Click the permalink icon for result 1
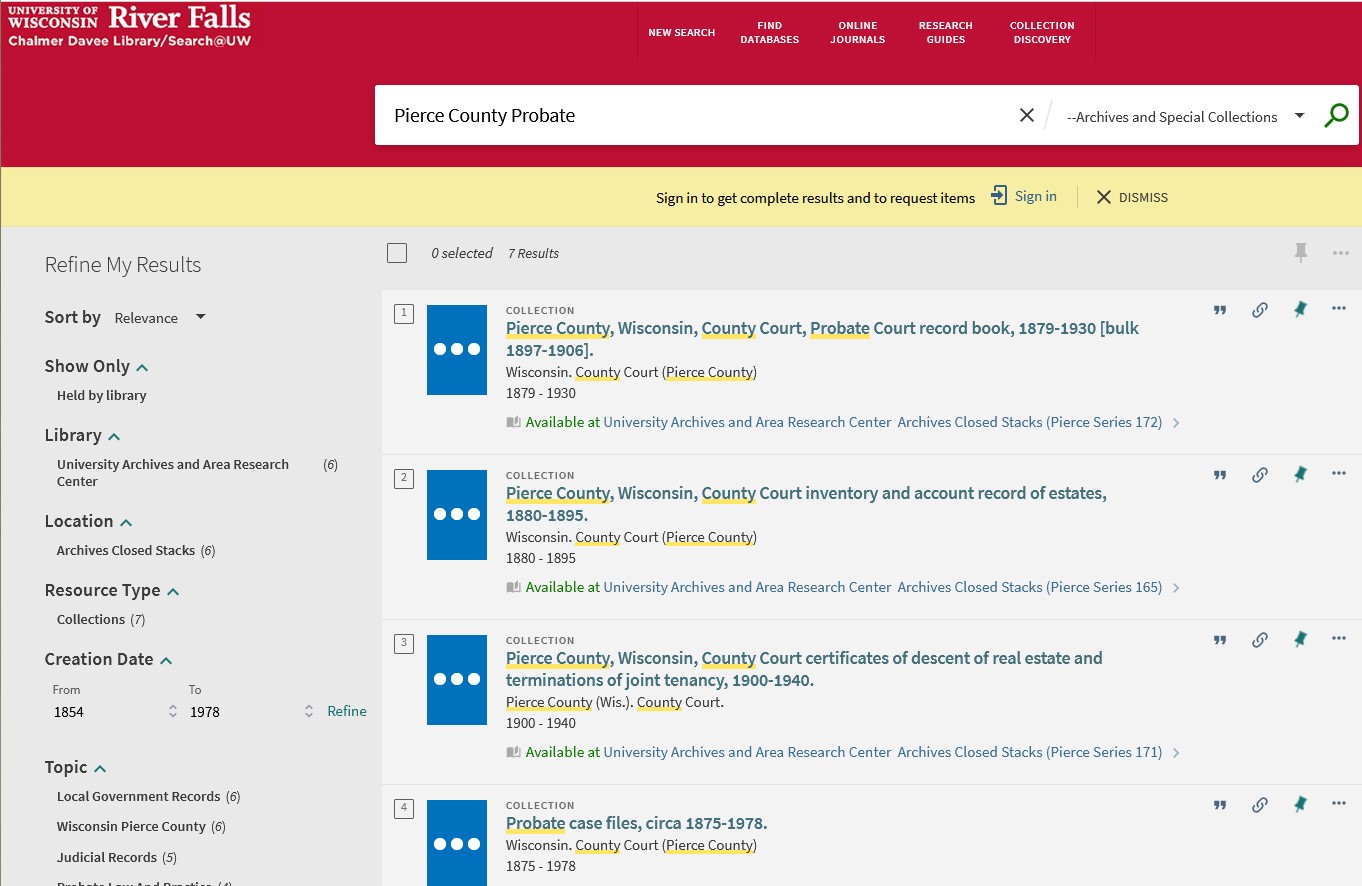The height and width of the screenshot is (886, 1362). [1260, 310]
